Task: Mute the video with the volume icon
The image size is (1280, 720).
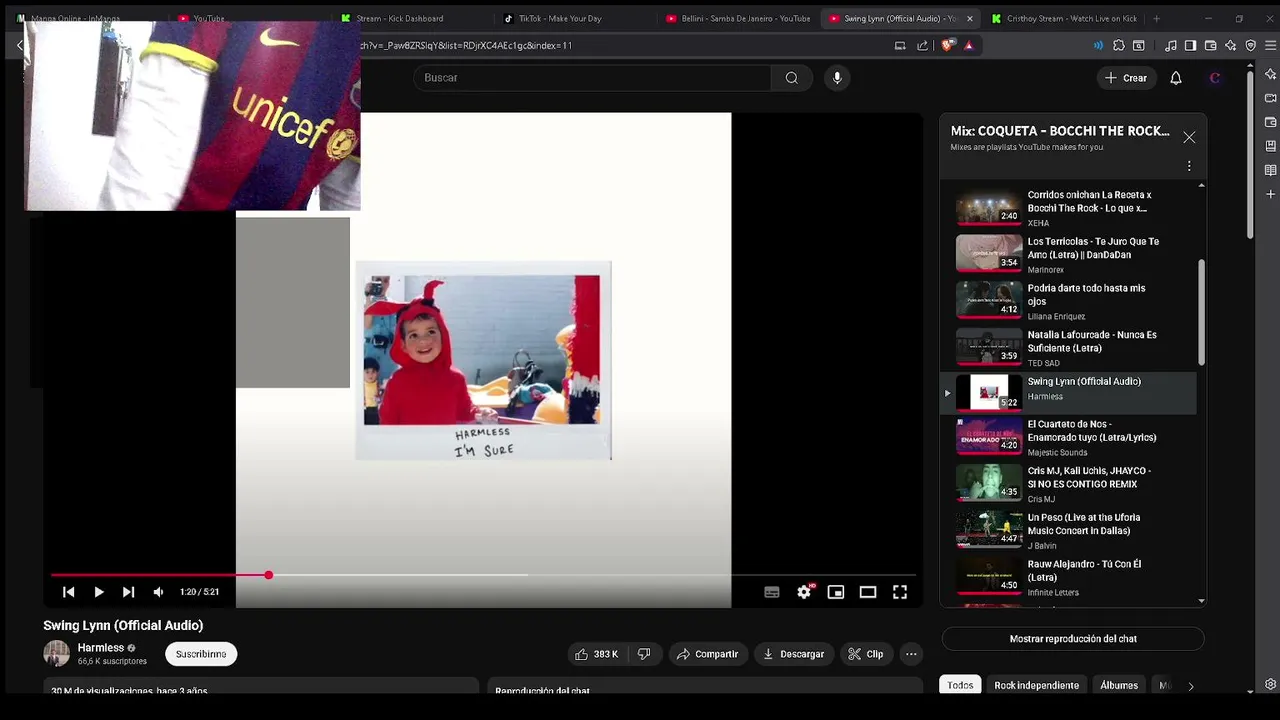Action: tap(158, 592)
